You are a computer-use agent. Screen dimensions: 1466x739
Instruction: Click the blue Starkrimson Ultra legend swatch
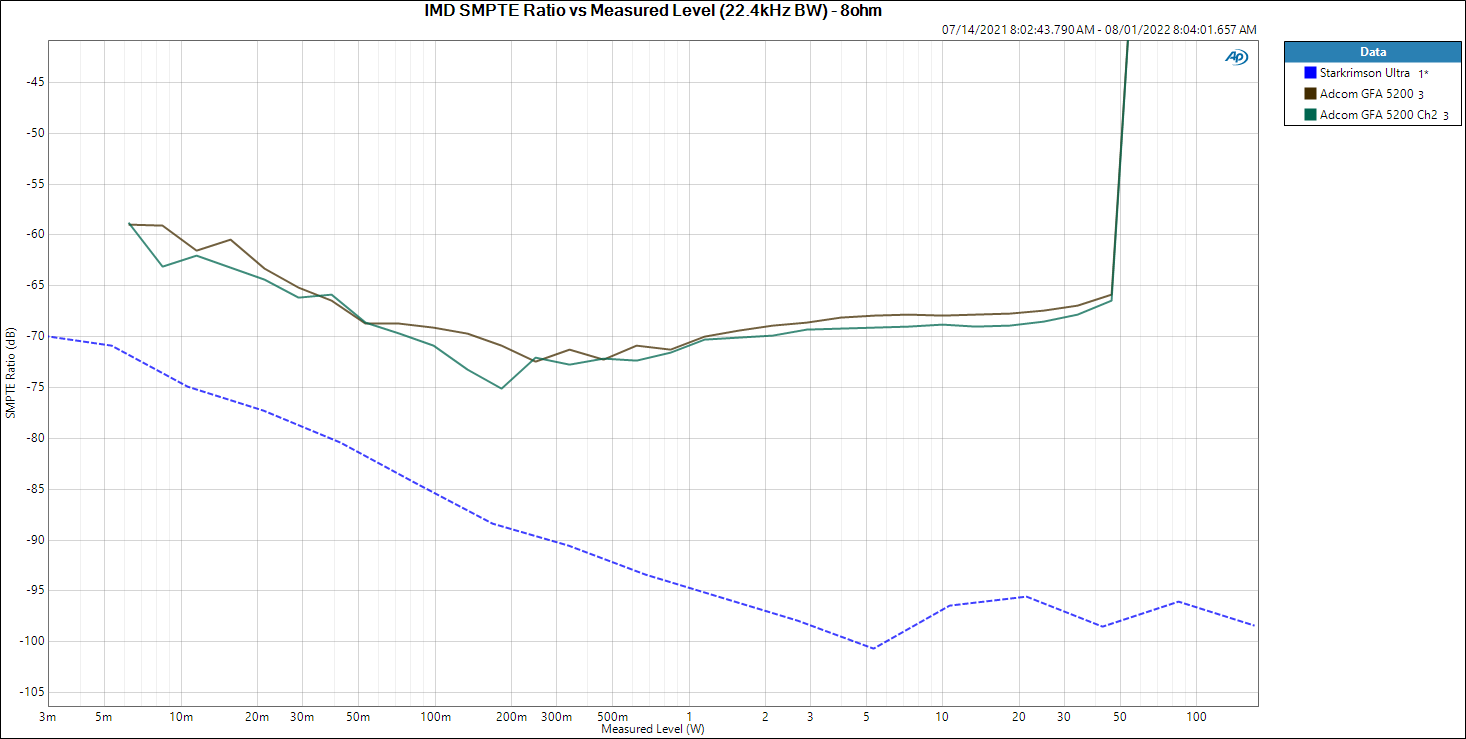click(x=1310, y=73)
